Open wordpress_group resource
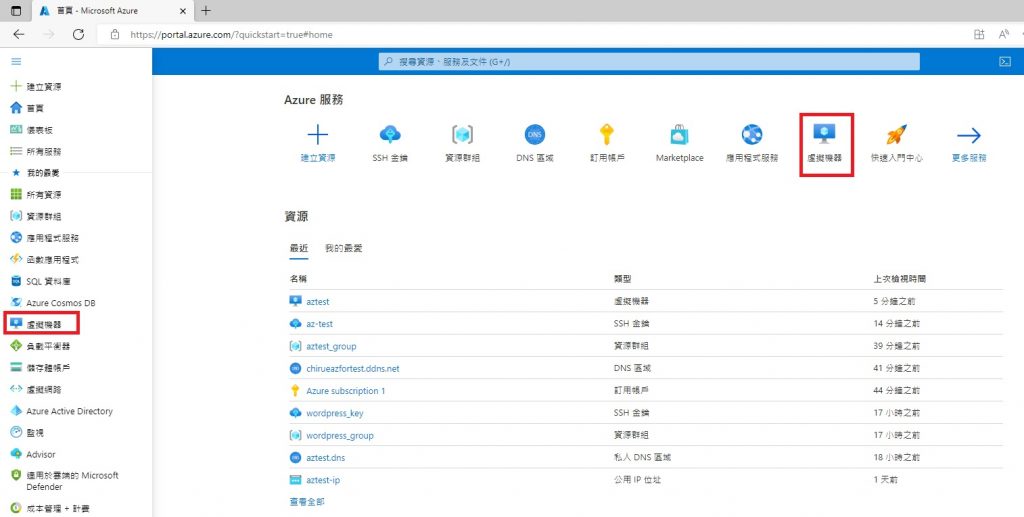The height and width of the screenshot is (517, 1024). (340, 435)
